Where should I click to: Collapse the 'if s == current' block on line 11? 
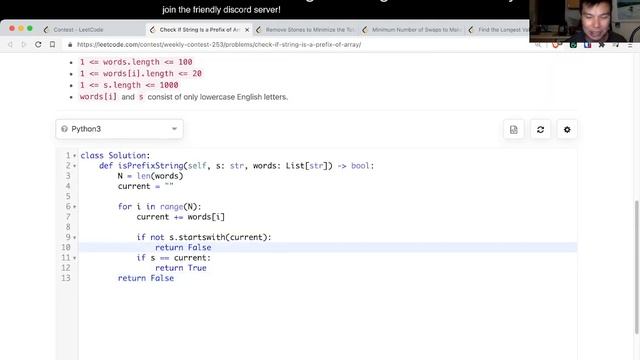pyautogui.click(x=75, y=258)
